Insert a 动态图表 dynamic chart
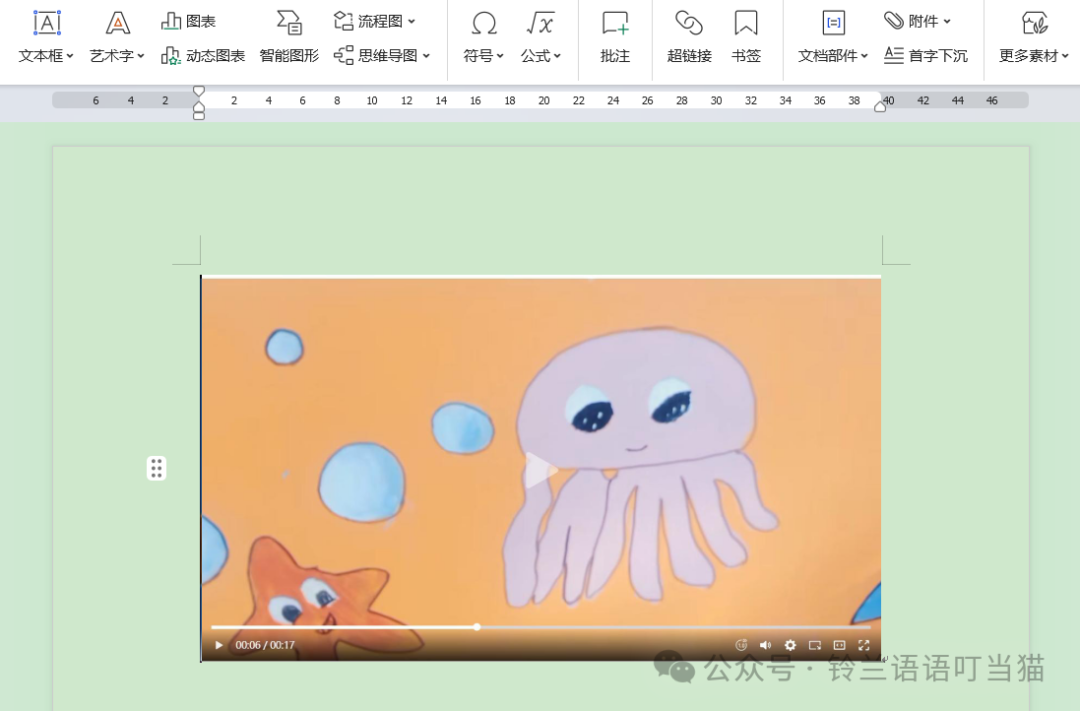The height and width of the screenshot is (711, 1080). [202, 55]
